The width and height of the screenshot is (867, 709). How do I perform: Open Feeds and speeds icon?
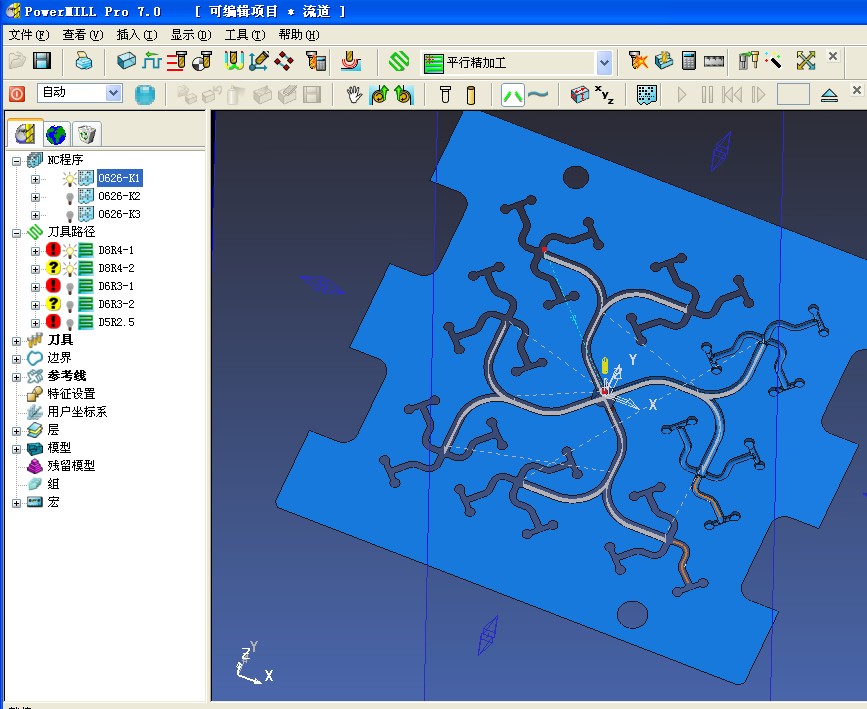[x=151, y=60]
